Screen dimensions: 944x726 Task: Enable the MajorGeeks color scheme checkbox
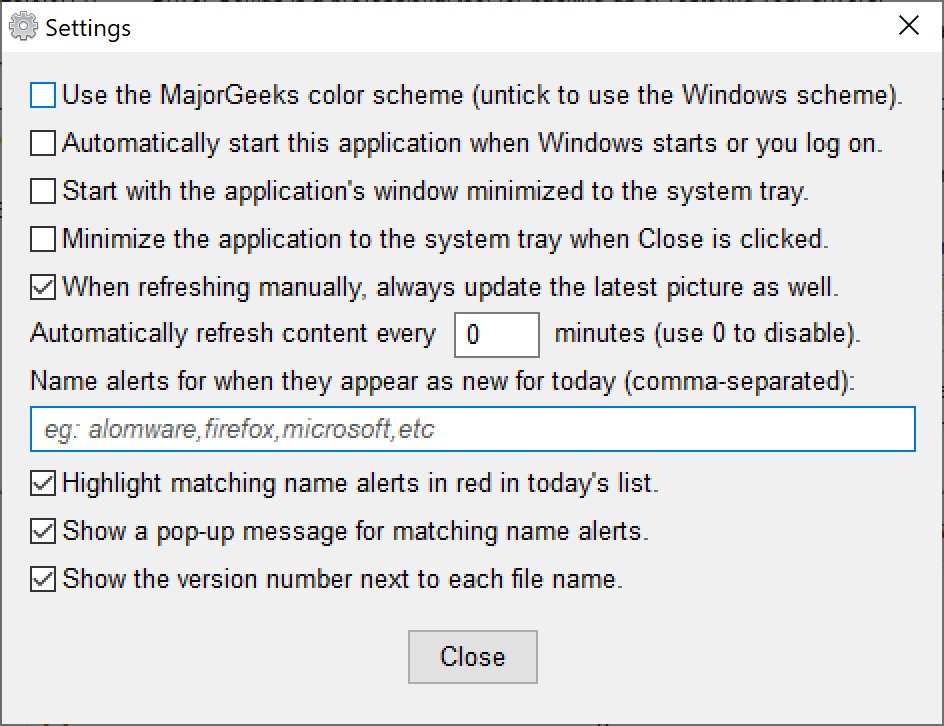pos(43,96)
